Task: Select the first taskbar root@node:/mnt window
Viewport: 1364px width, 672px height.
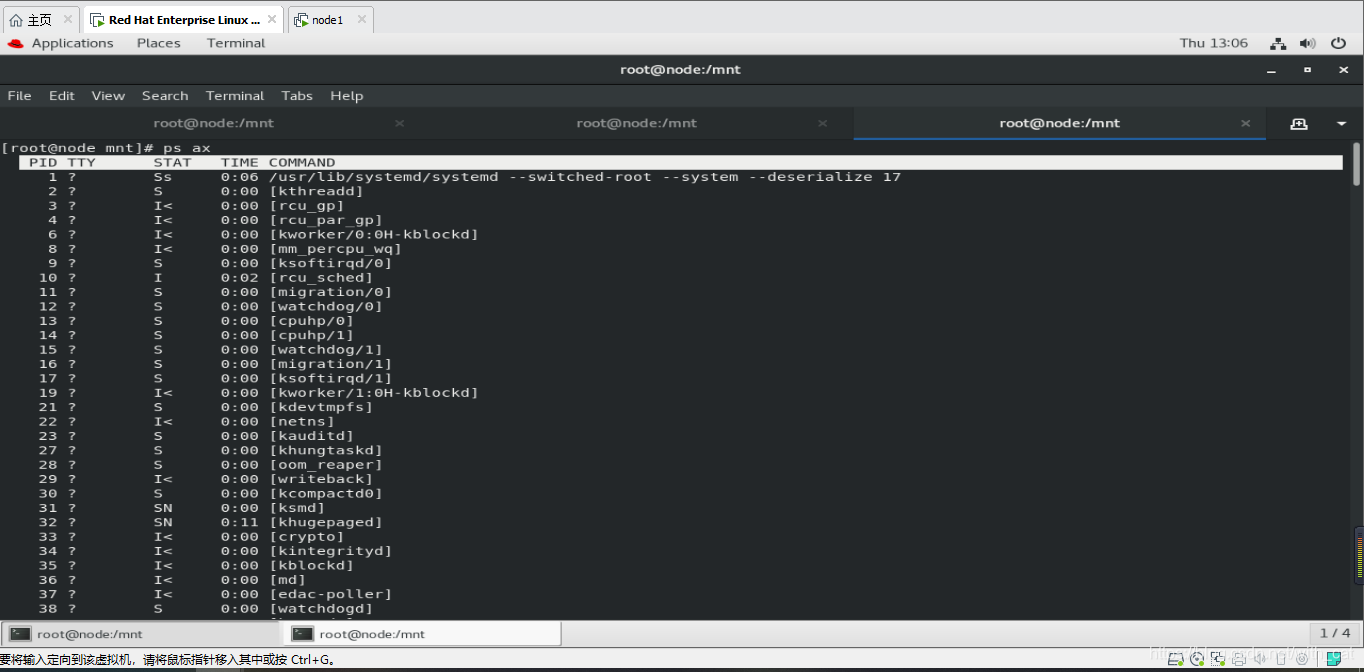Action: pyautogui.click(x=142, y=633)
